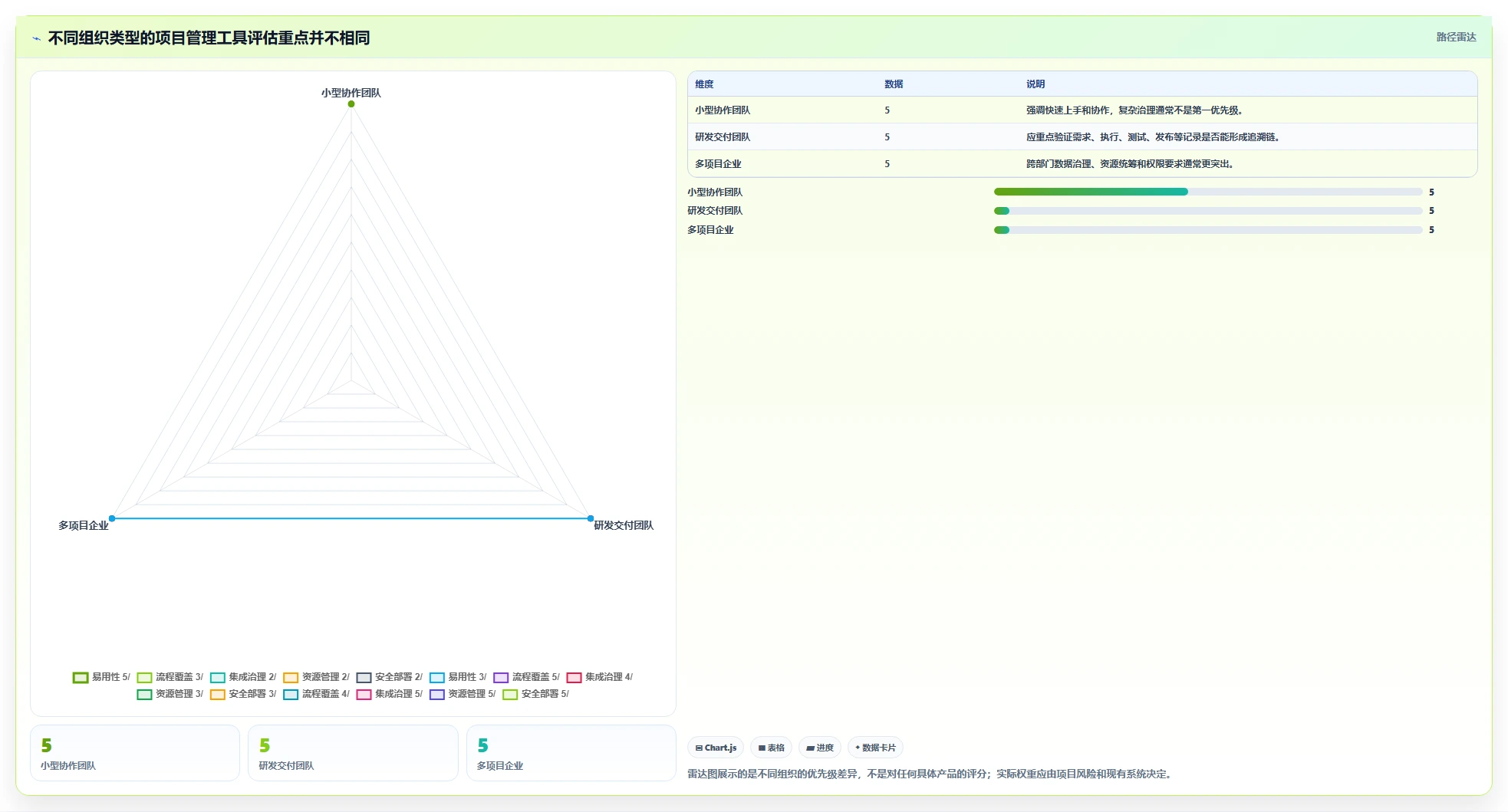Image resolution: width=1508 pixels, height=812 pixels.
Task: Hide the 集成治理 2/ legend series
Action: (x=242, y=677)
